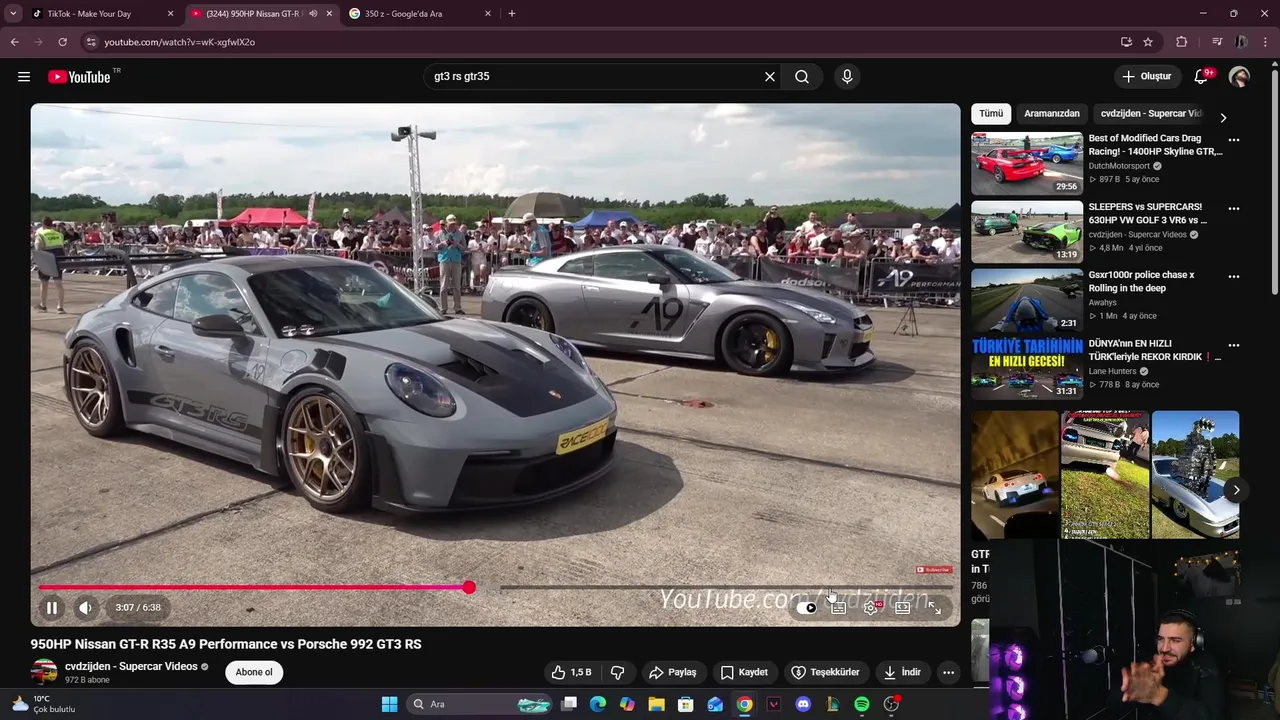Screen dimensions: 1280x720
Task: Start voice search with microphone
Action: point(847,77)
